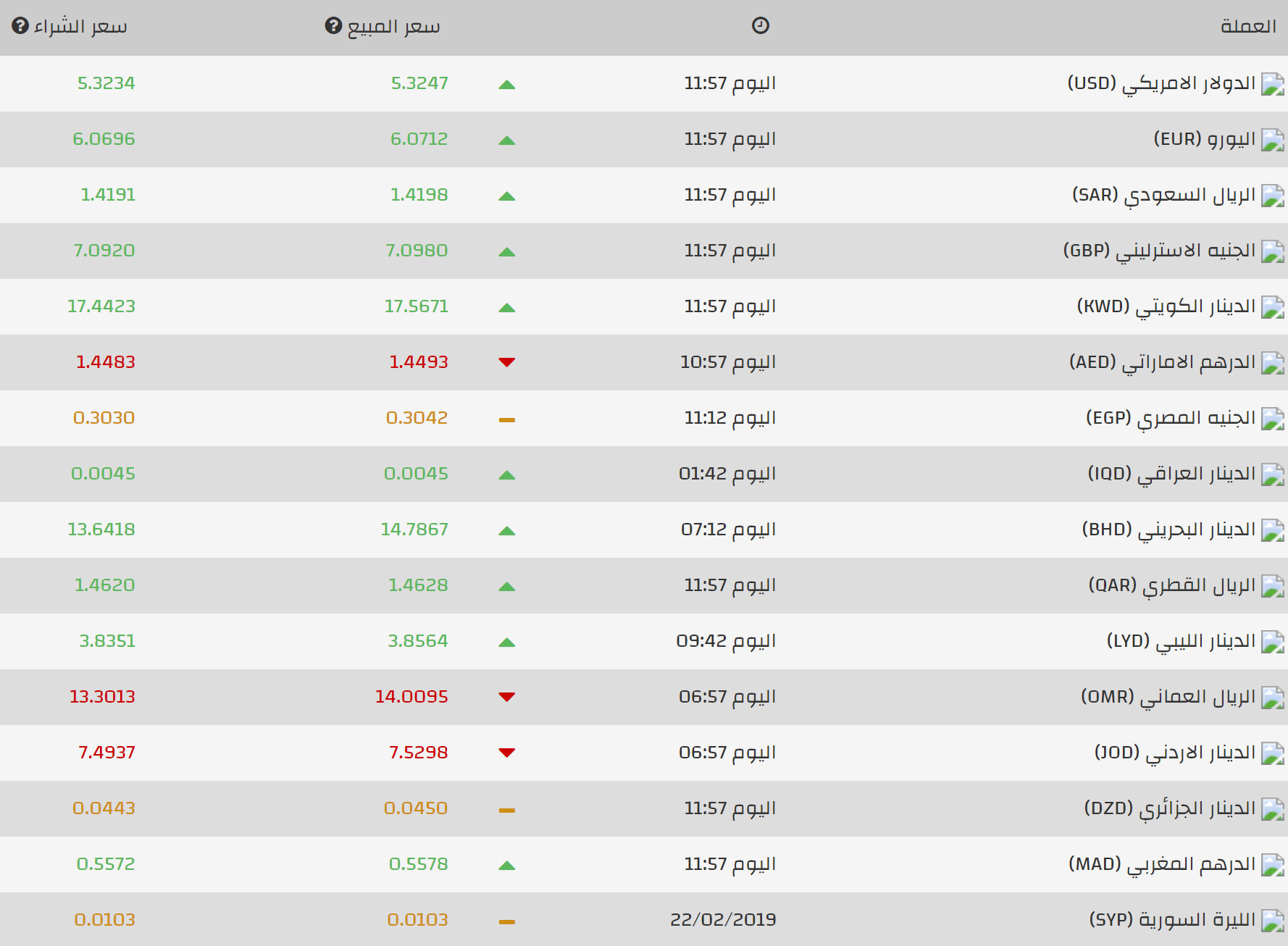The height and width of the screenshot is (946, 1288).
Task: Click the BHD buy price 13.6418
Action: tap(101, 529)
